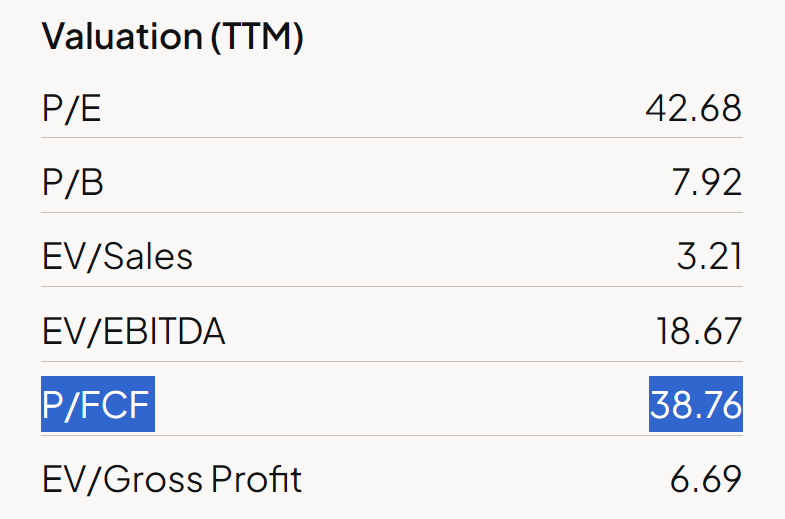785x519 pixels.
Task: Click the P/B value 7.92
Action: (x=706, y=182)
